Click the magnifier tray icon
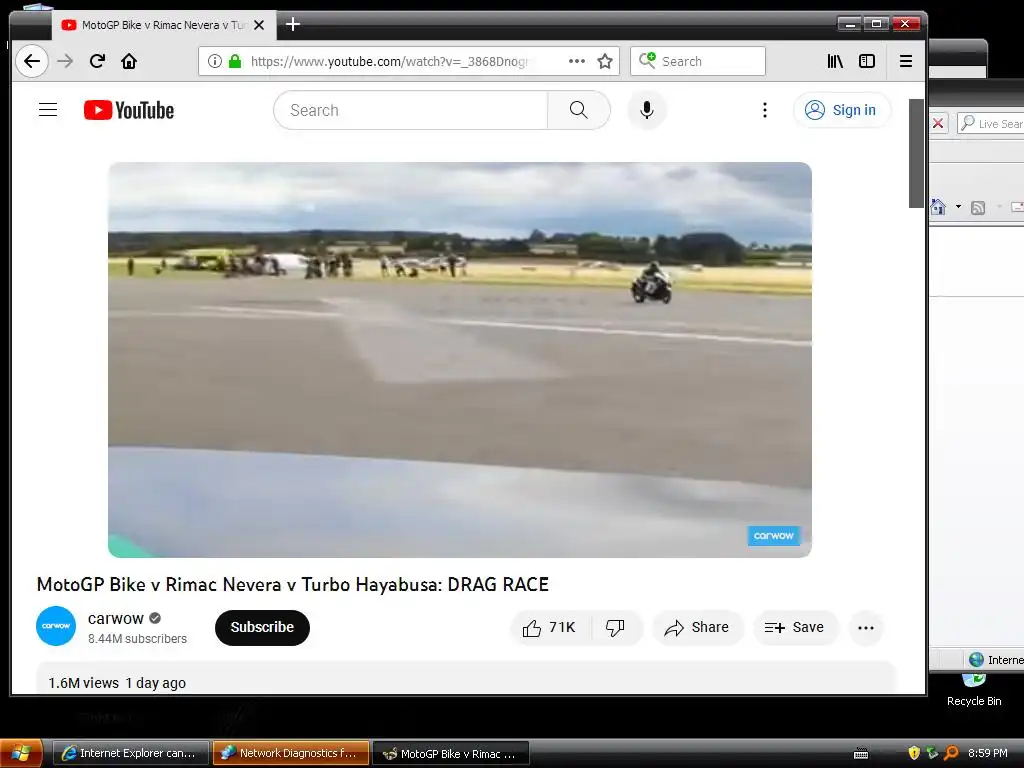The height and width of the screenshot is (768, 1024). [x=952, y=754]
